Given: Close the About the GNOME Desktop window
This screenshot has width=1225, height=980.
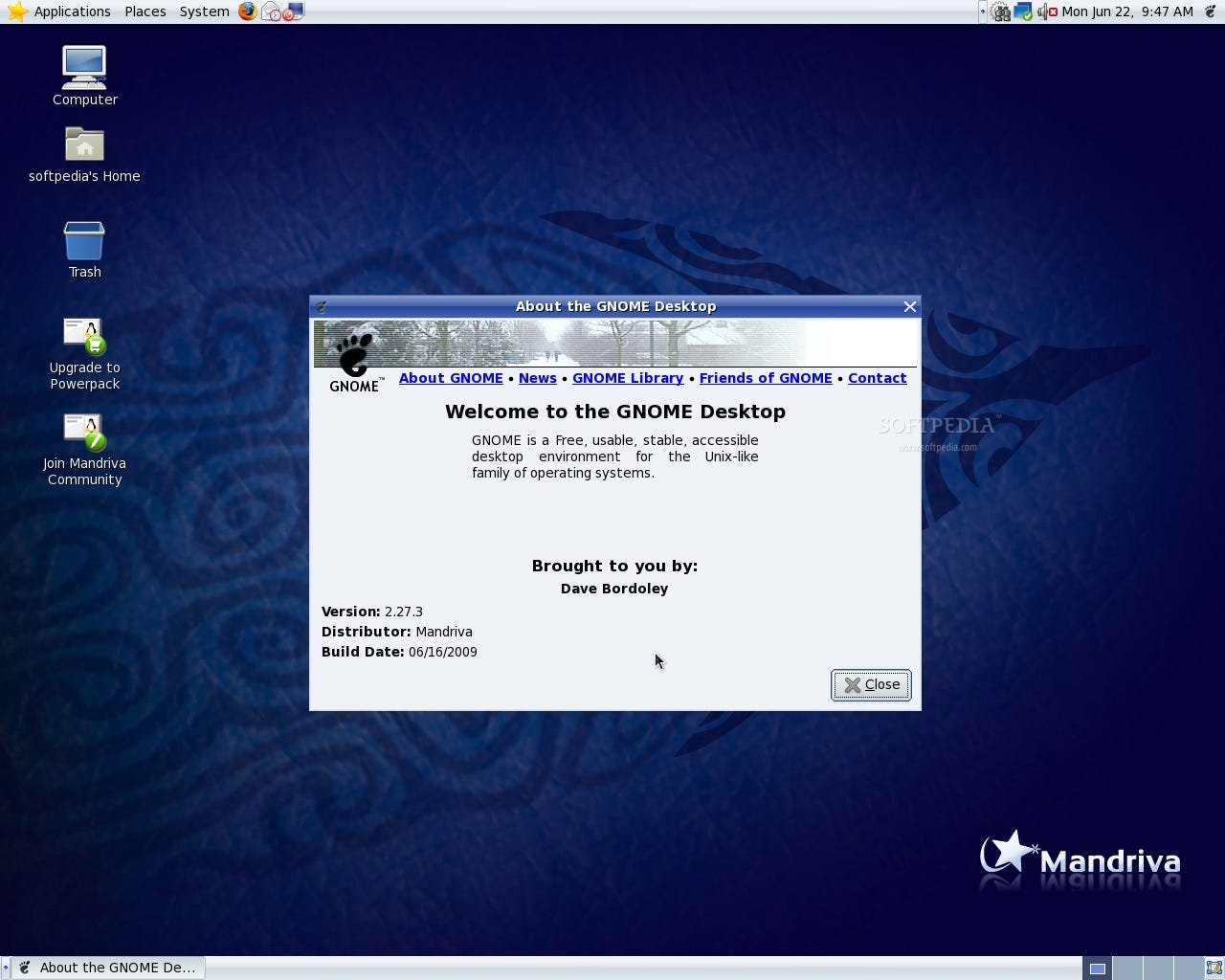Looking at the screenshot, I should [909, 306].
